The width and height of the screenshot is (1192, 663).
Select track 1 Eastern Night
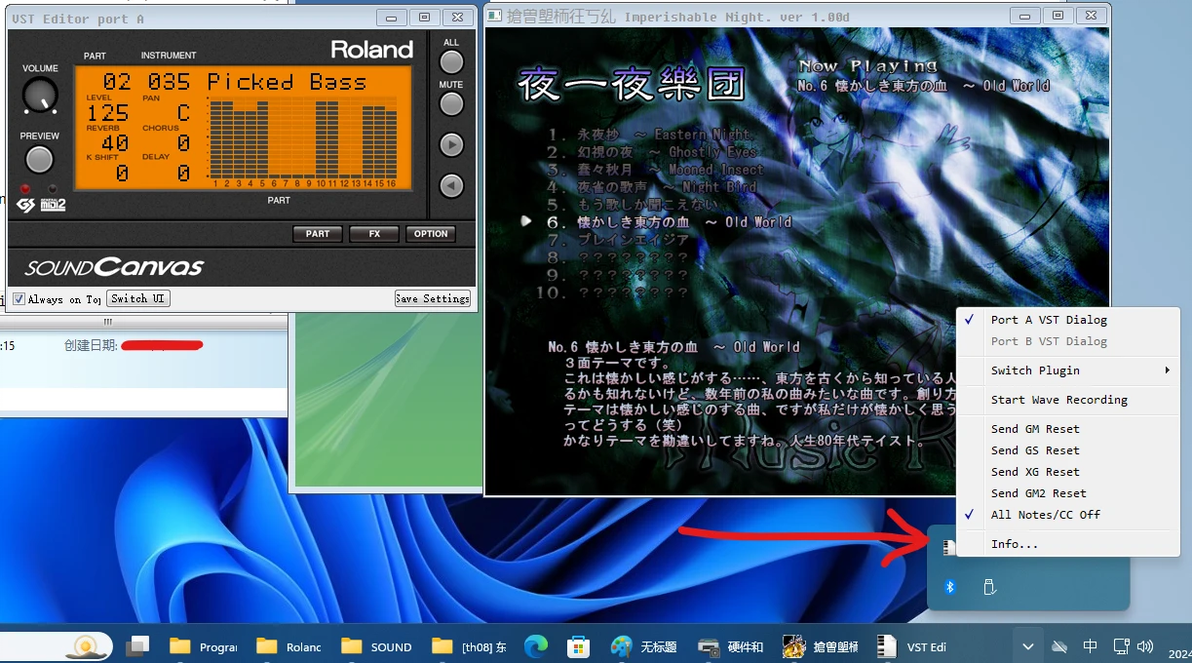click(x=649, y=135)
